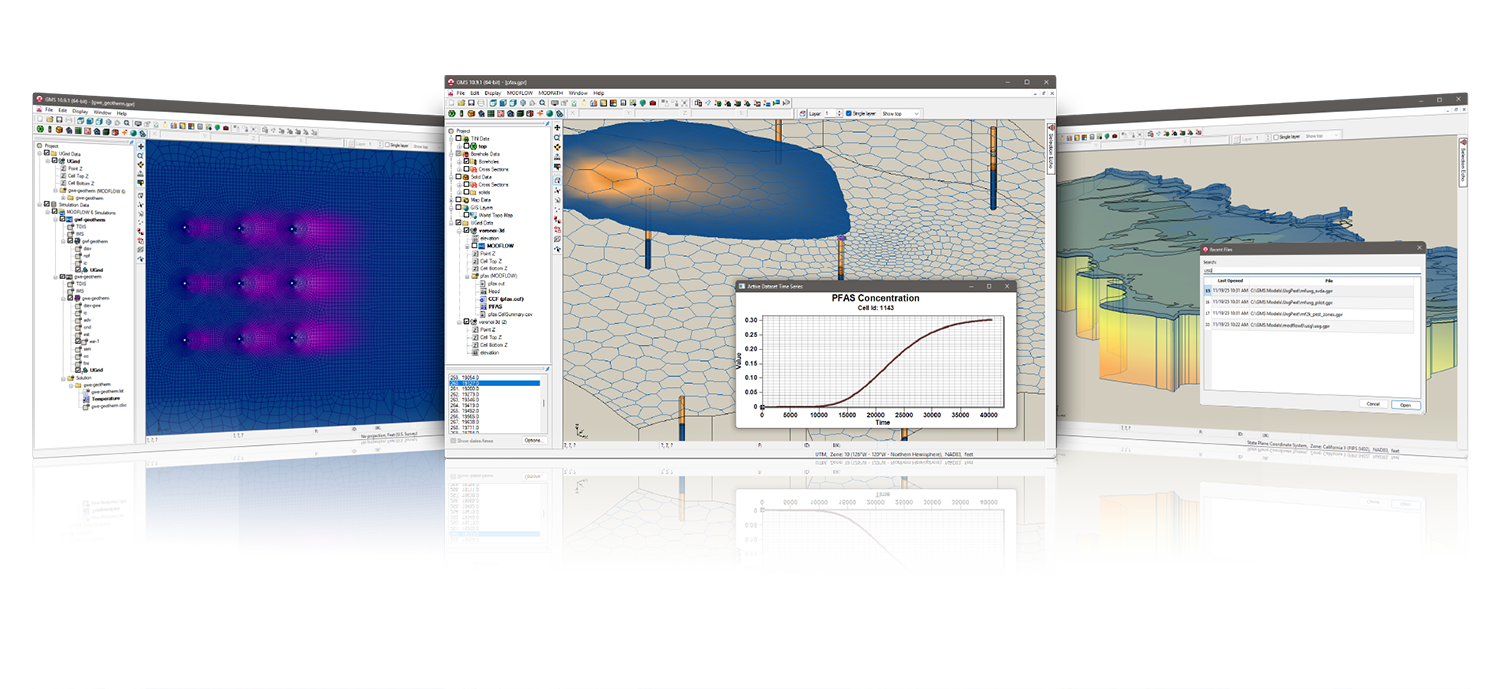Image resolution: width=1500 pixels, height=689 pixels.
Task: Toggle MODFLOW checkbox under voronoi-3d
Action: point(474,246)
